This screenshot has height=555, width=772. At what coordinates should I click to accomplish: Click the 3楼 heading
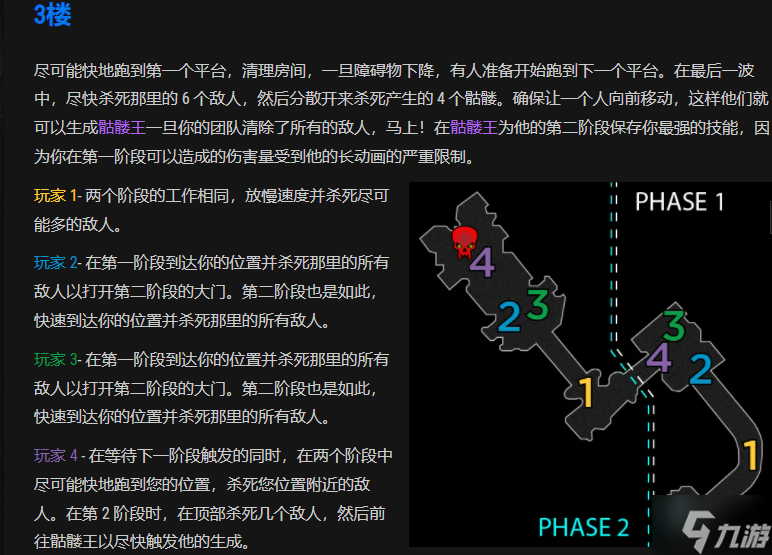(53, 15)
